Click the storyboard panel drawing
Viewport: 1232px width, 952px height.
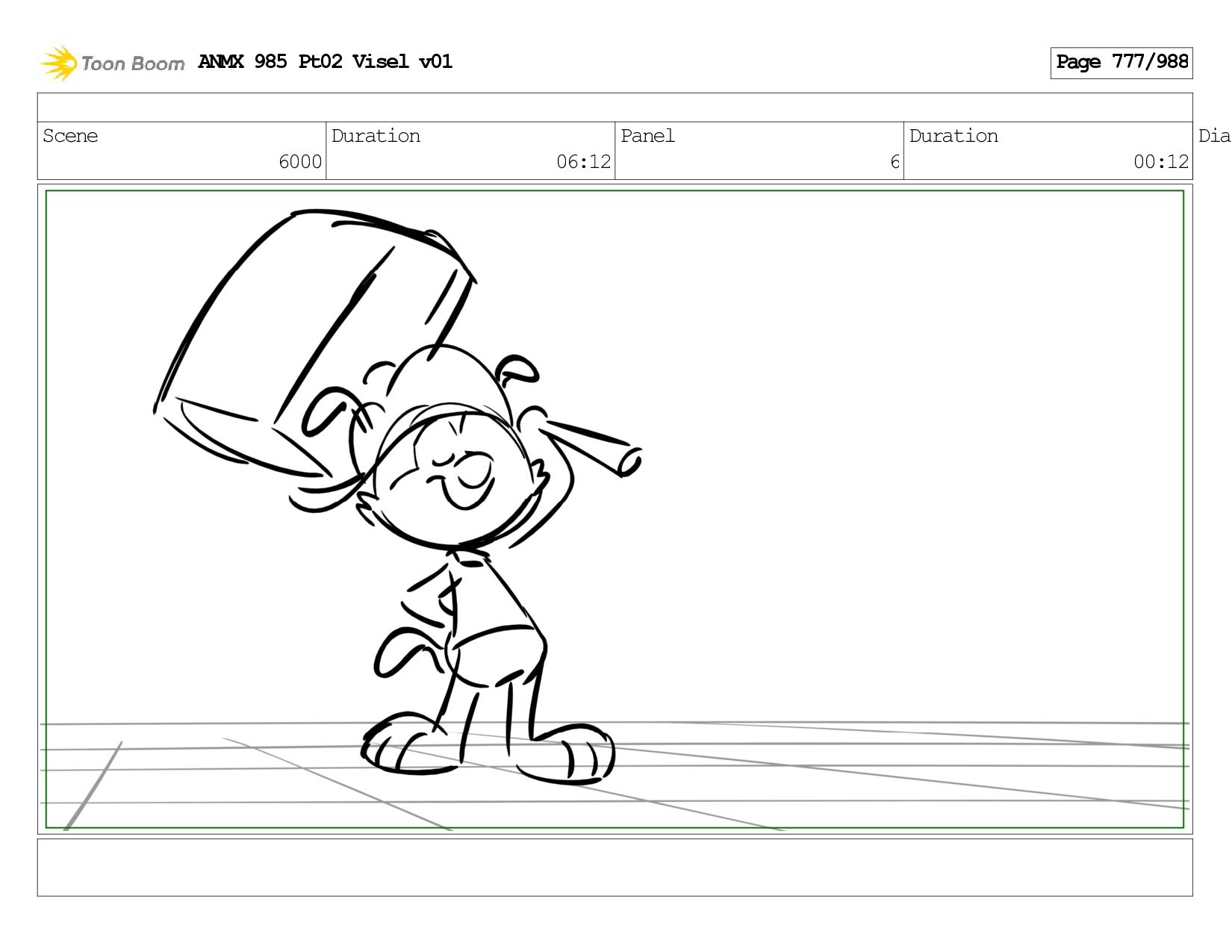(x=615, y=509)
